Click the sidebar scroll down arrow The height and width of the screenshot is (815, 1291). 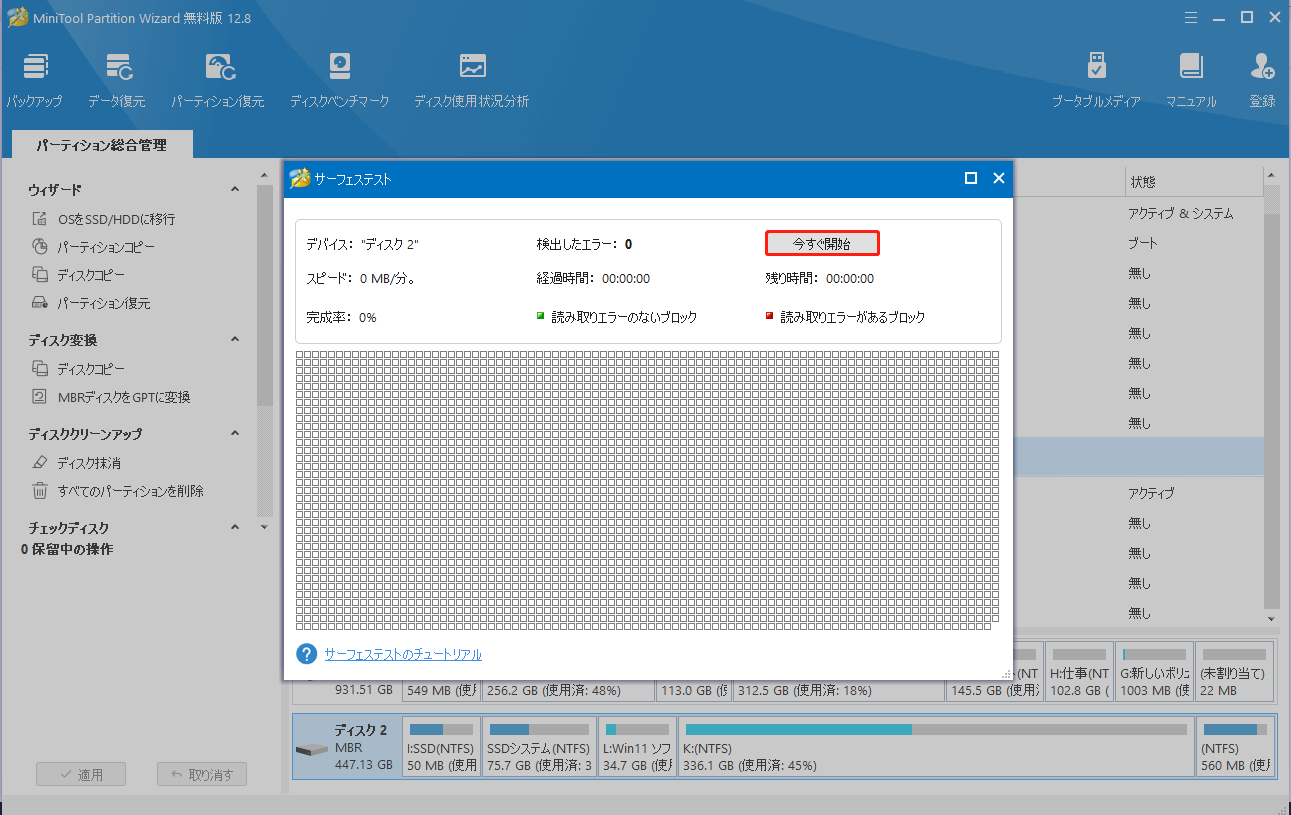tap(264, 527)
